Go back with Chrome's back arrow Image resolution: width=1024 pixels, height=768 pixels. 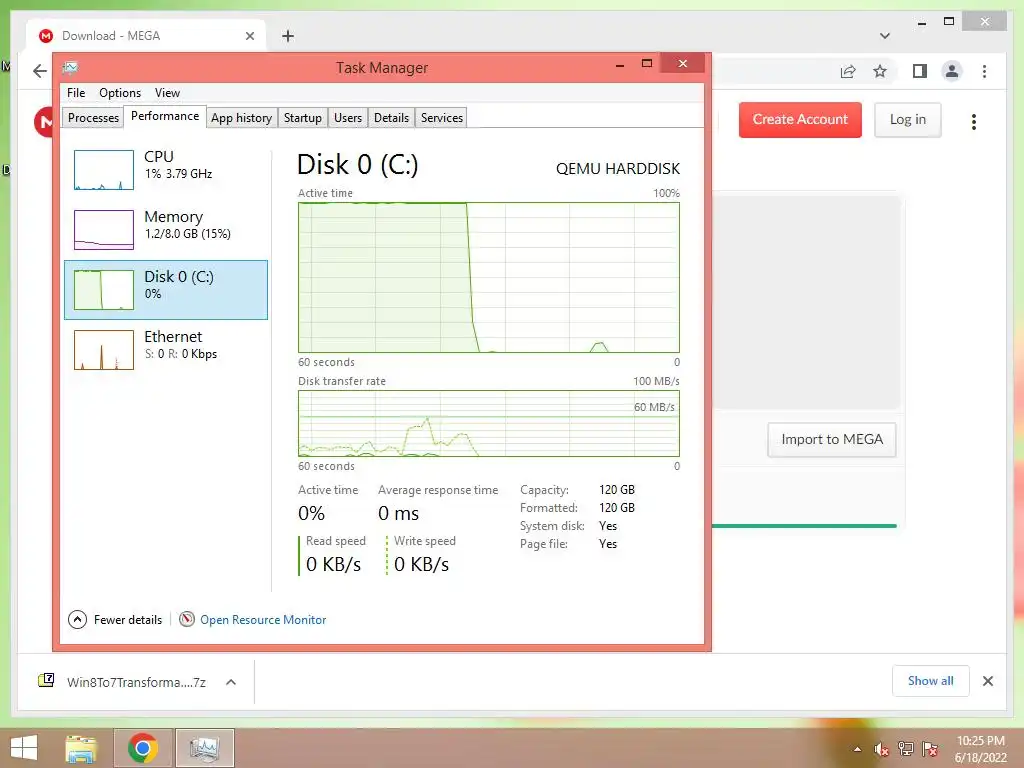[x=40, y=71]
